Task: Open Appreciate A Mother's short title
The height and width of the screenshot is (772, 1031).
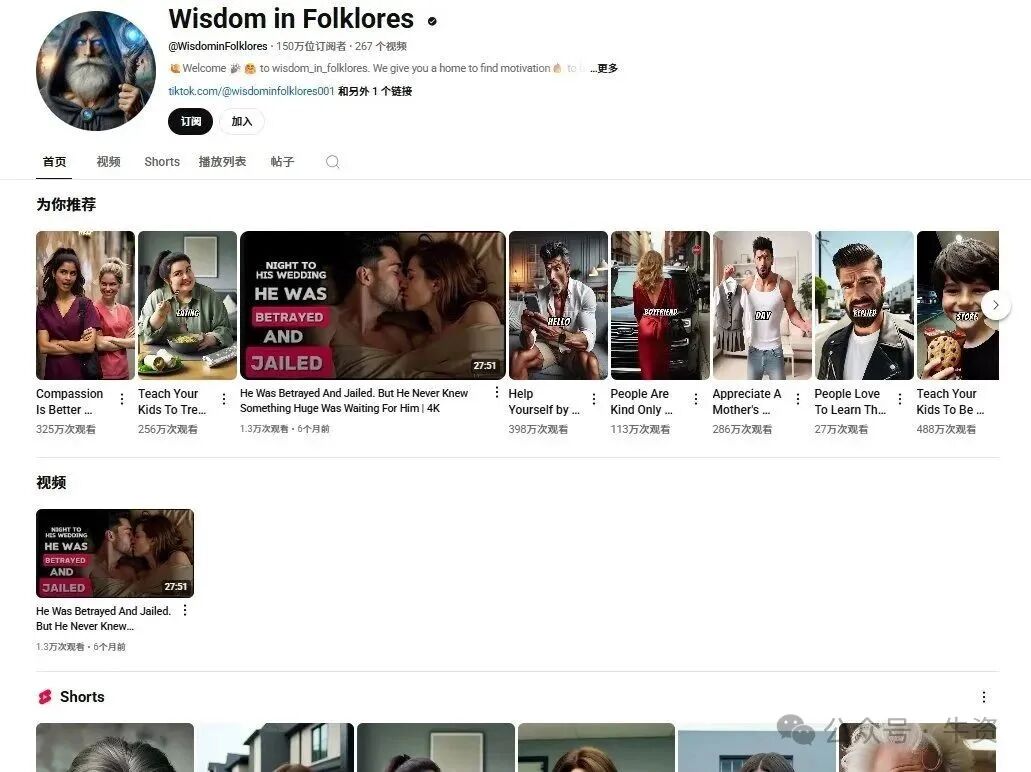Action: (x=747, y=402)
